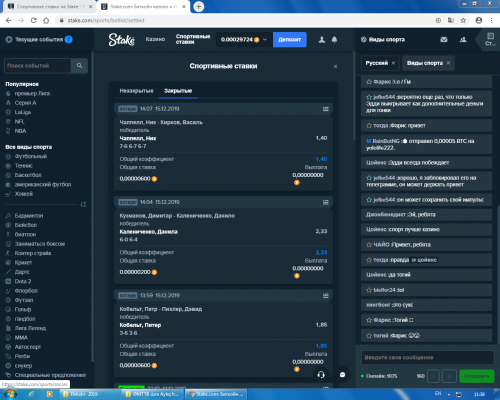Click the event search magnifier icon
The width and height of the screenshot is (500, 400).
(79, 66)
